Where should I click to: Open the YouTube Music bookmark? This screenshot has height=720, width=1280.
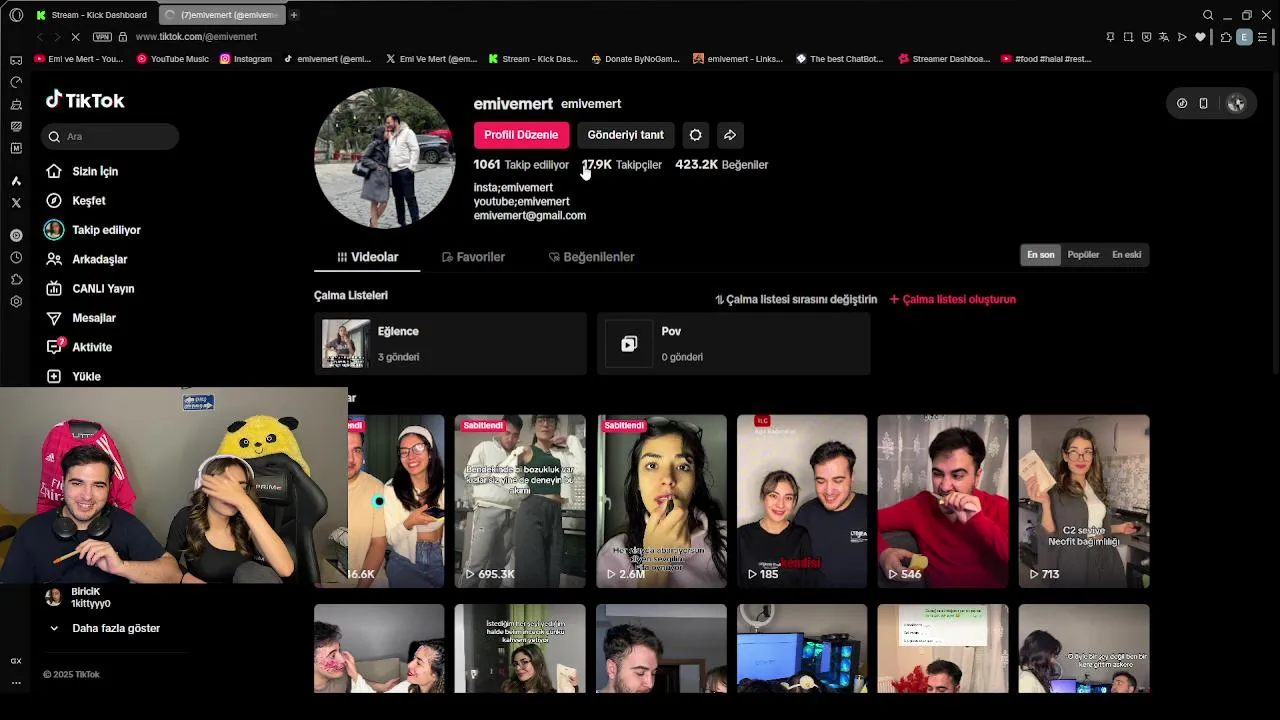point(173,59)
